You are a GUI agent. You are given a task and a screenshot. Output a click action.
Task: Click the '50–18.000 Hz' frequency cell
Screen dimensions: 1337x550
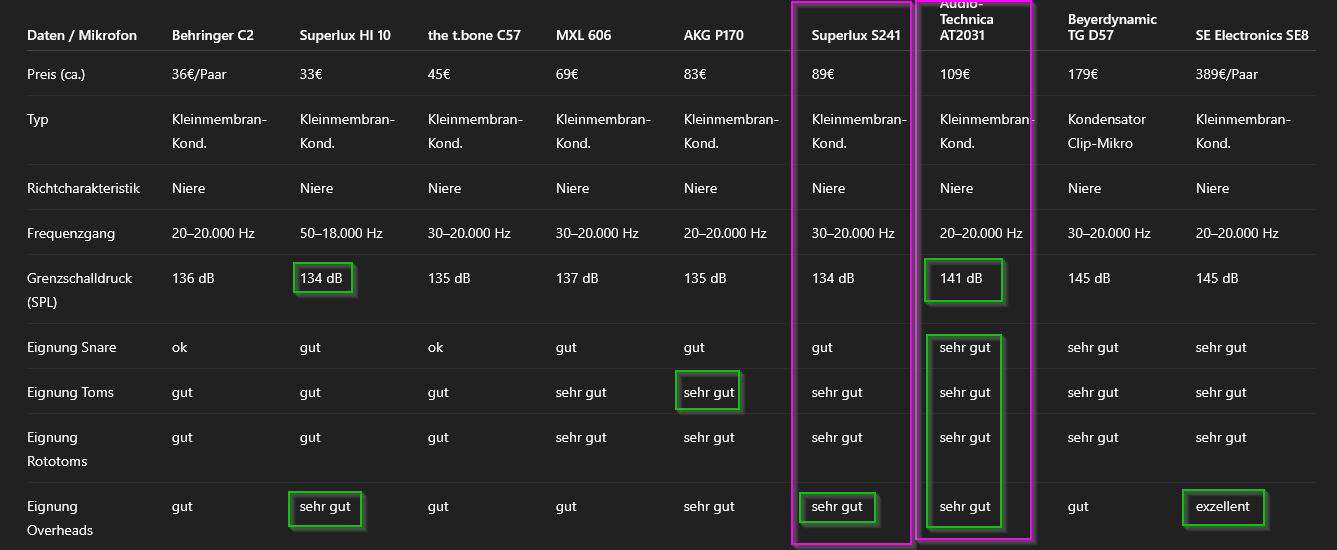pos(341,233)
